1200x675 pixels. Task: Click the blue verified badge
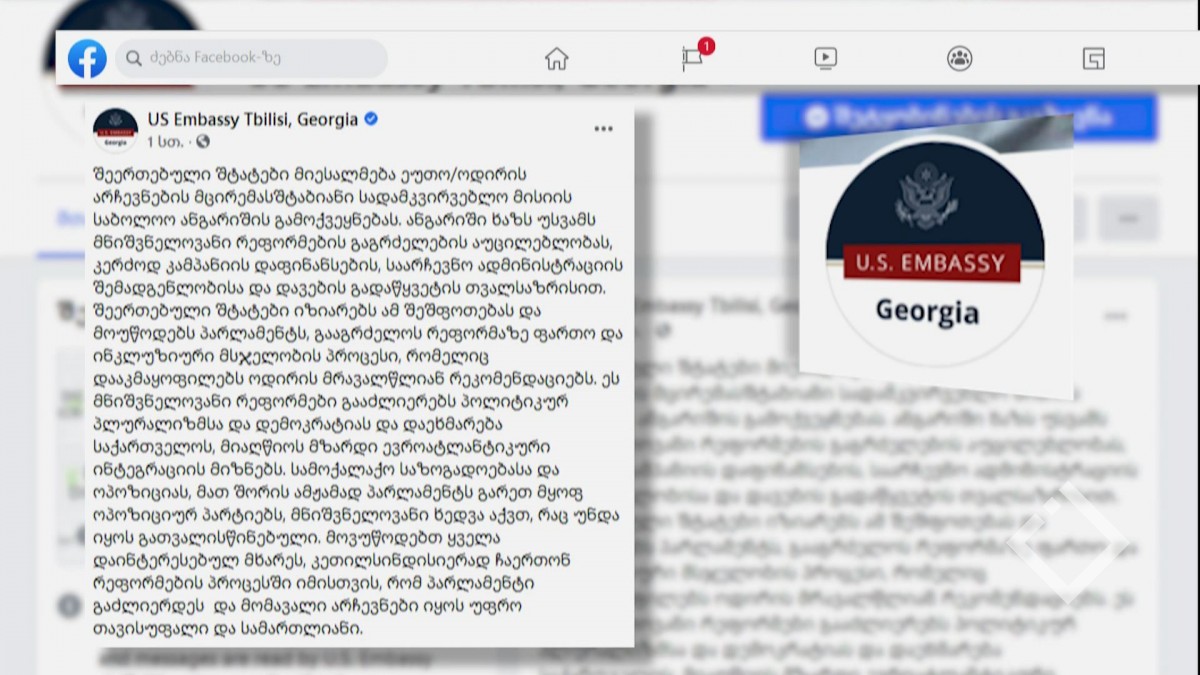[x=371, y=119]
